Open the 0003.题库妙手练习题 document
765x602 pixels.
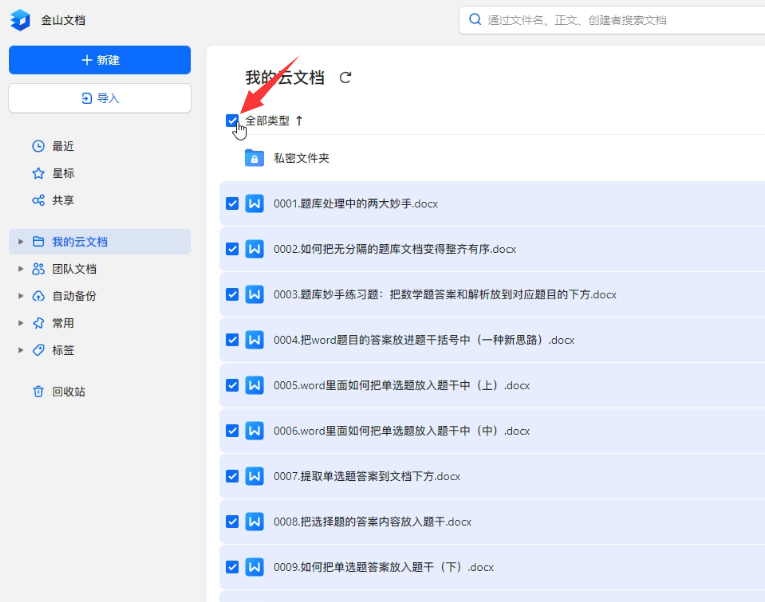(x=445, y=295)
